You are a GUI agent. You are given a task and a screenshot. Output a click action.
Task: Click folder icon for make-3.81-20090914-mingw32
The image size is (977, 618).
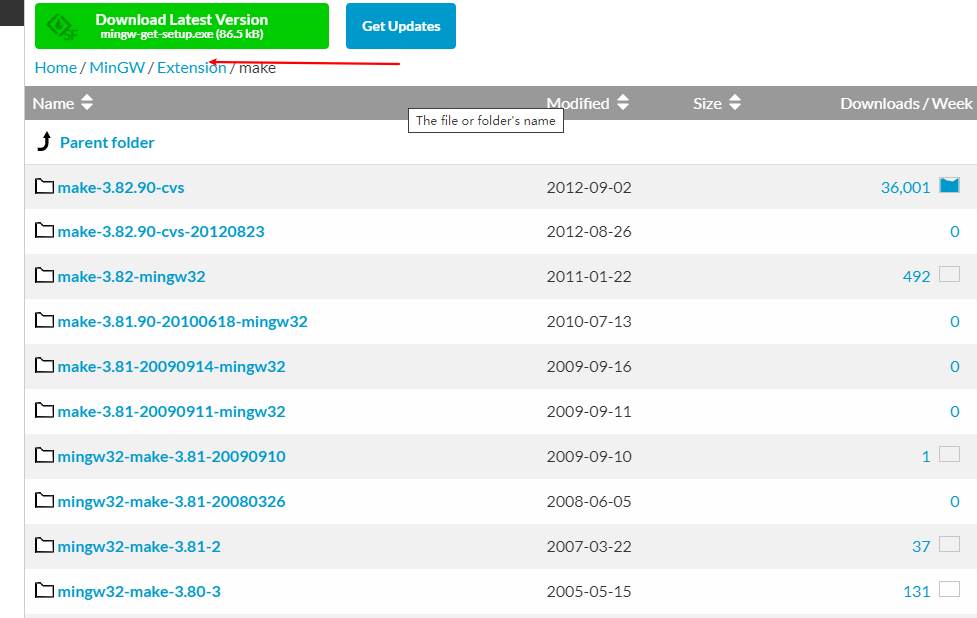pos(44,365)
